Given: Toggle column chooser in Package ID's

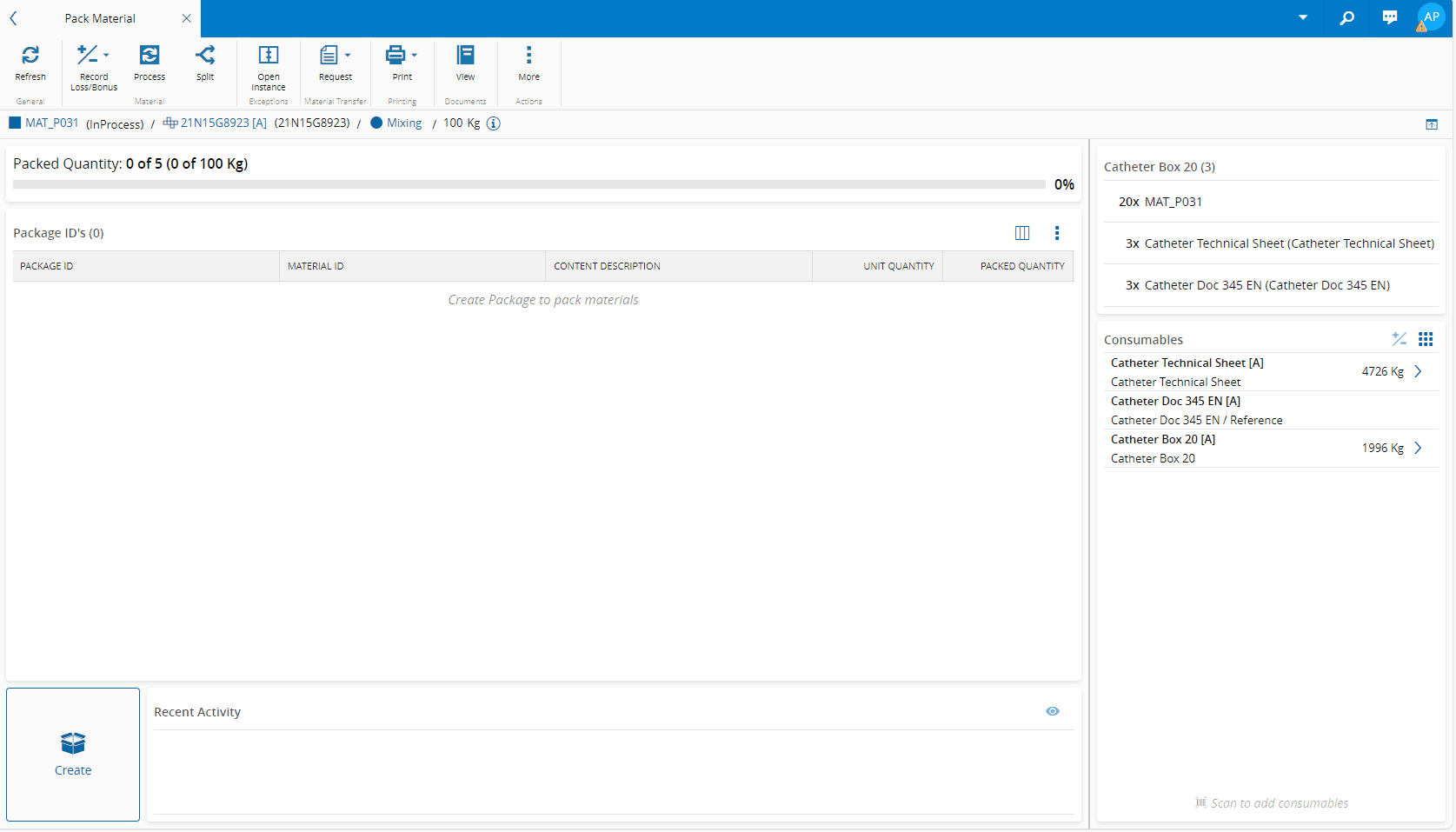Looking at the screenshot, I should tap(1022, 233).
